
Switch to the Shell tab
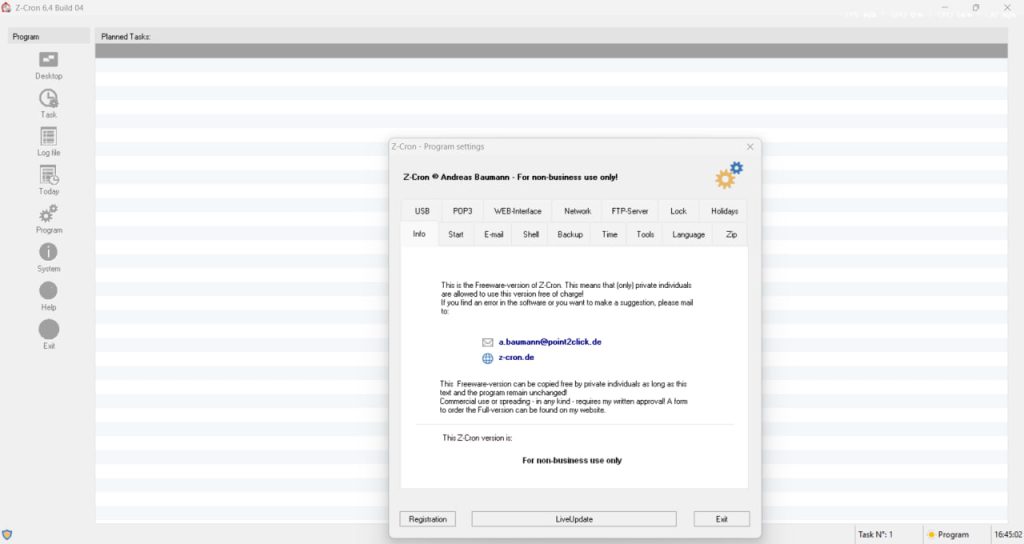(x=531, y=234)
